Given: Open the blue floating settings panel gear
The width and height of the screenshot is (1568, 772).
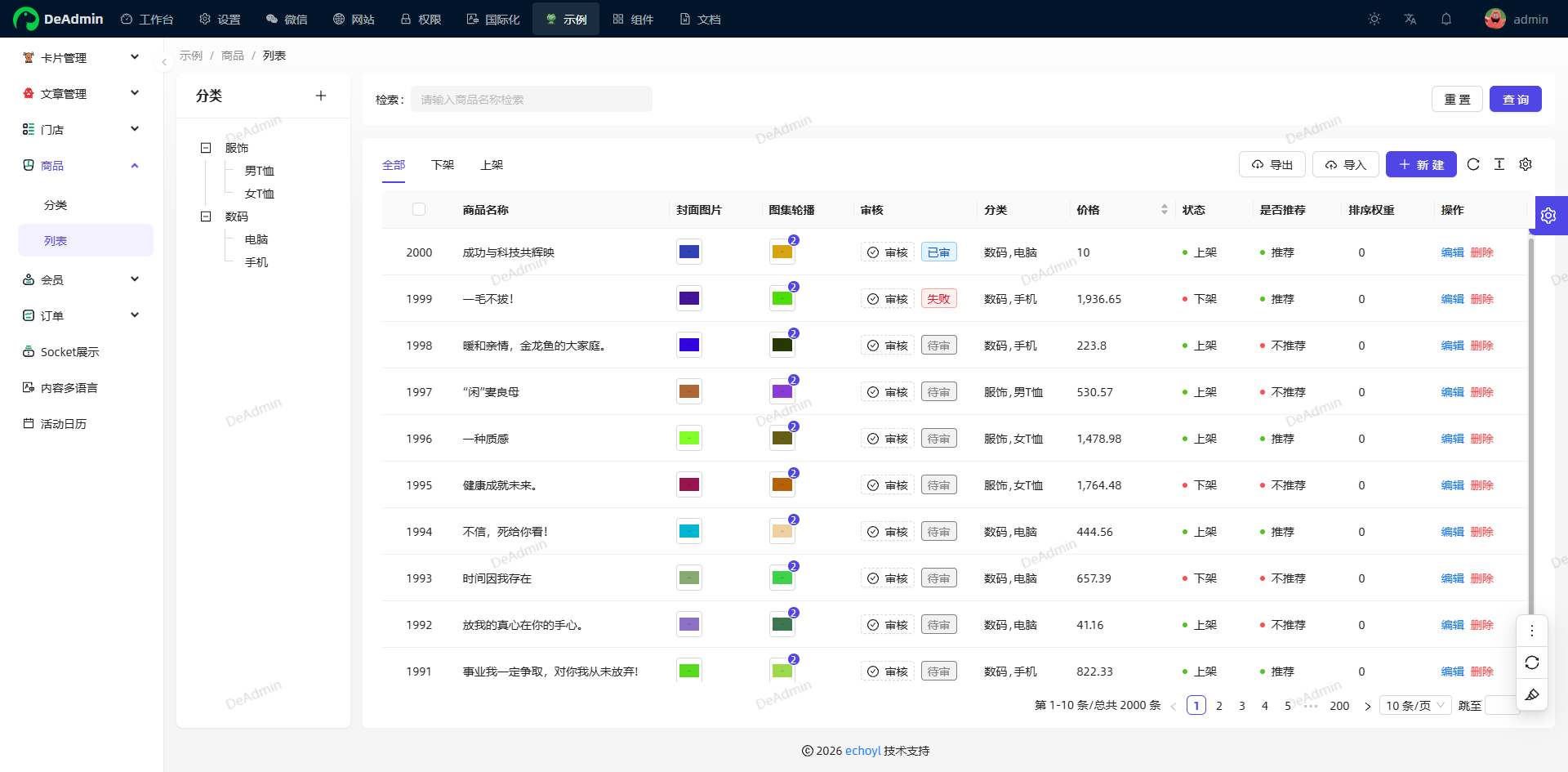Looking at the screenshot, I should [x=1549, y=216].
